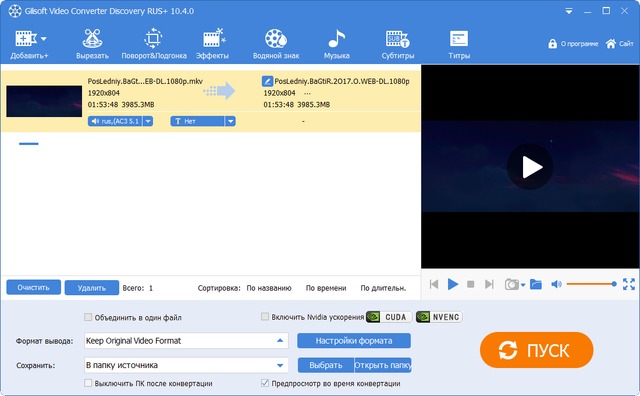The image size is (640, 396).
Task: Enable Выключить ПК после конвертации checkbox
Action: pos(88,383)
